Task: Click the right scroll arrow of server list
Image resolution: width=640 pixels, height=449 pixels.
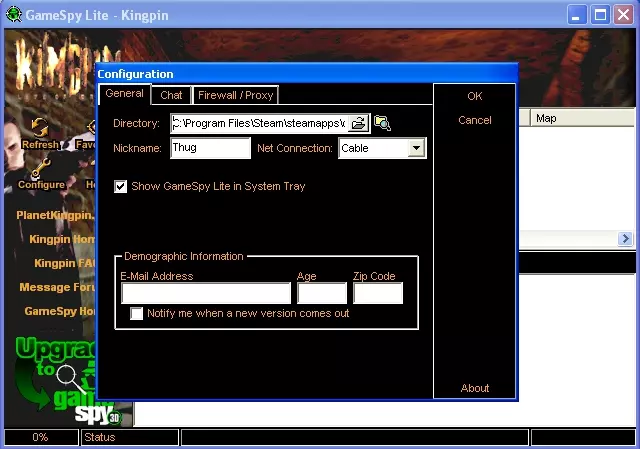Action: [625, 238]
